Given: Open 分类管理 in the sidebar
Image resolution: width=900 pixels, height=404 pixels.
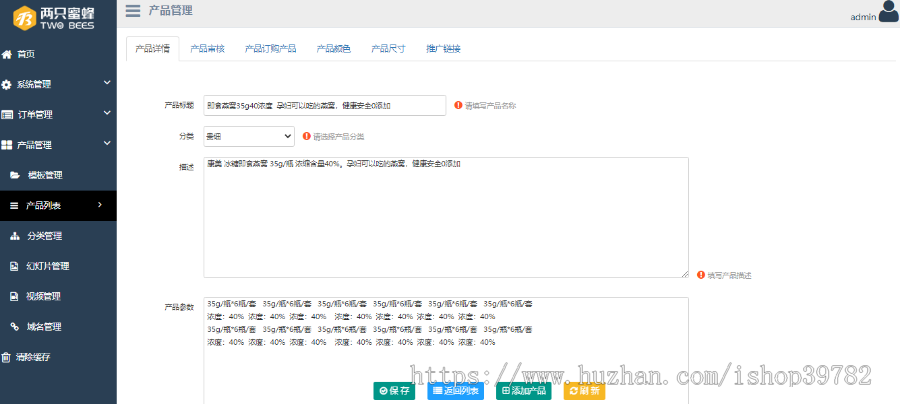Looking at the screenshot, I should [43, 236].
